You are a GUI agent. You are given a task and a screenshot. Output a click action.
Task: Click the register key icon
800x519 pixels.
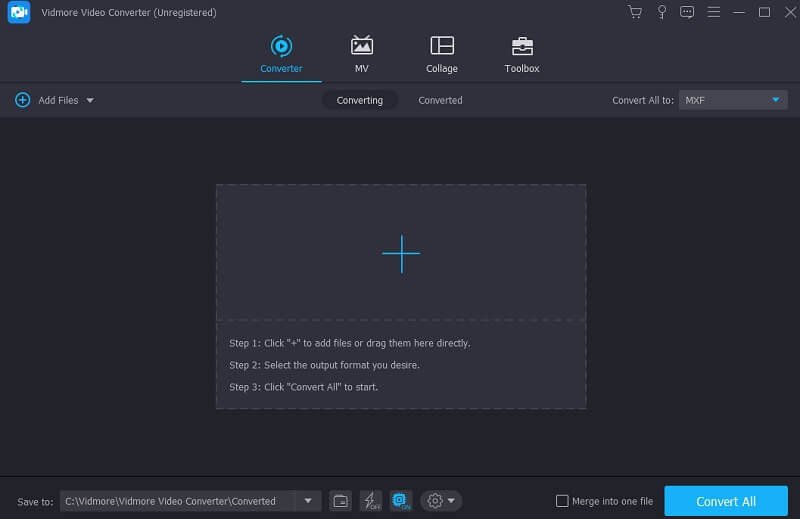[x=661, y=12]
